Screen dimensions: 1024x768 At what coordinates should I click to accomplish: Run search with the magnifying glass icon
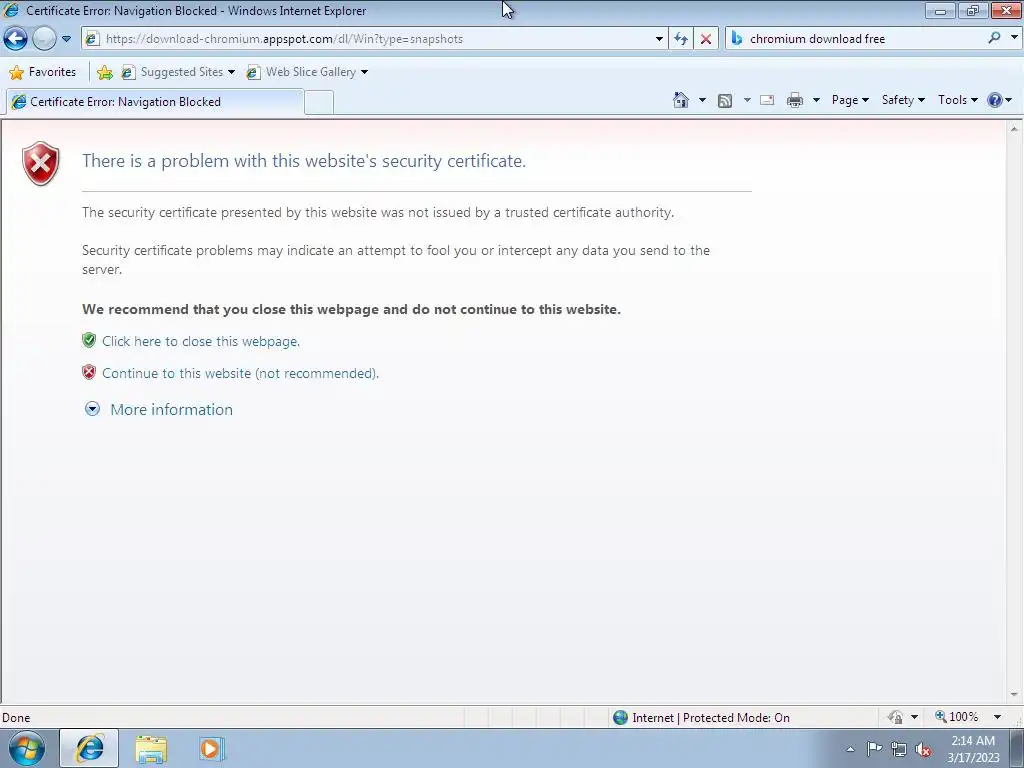(x=995, y=38)
